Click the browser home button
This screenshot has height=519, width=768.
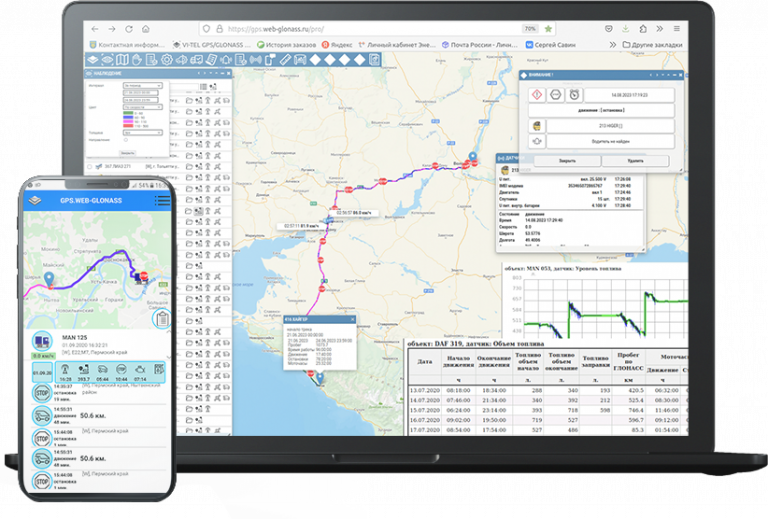145,29
